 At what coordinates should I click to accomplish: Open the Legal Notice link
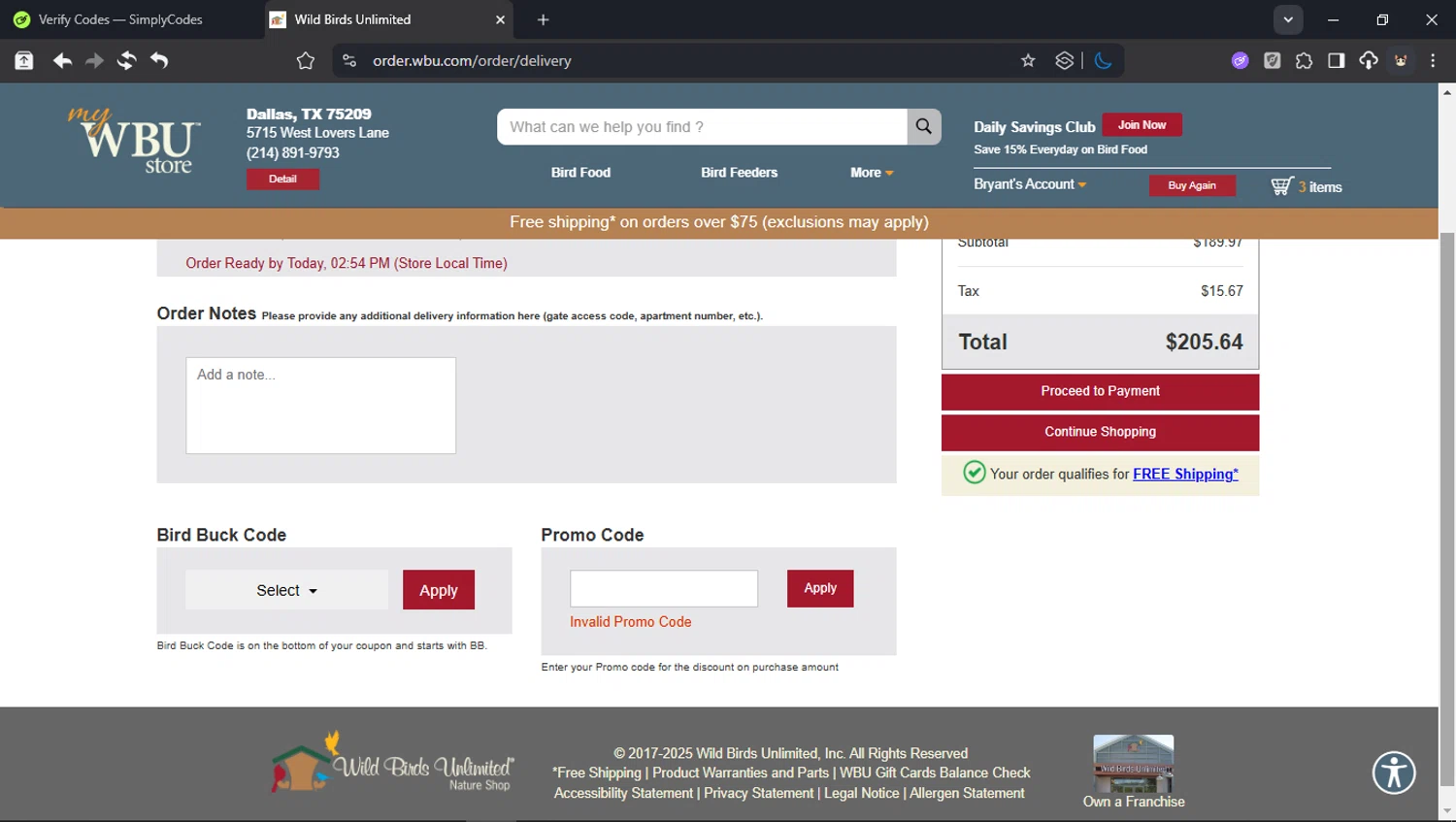(x=861, y=793)
